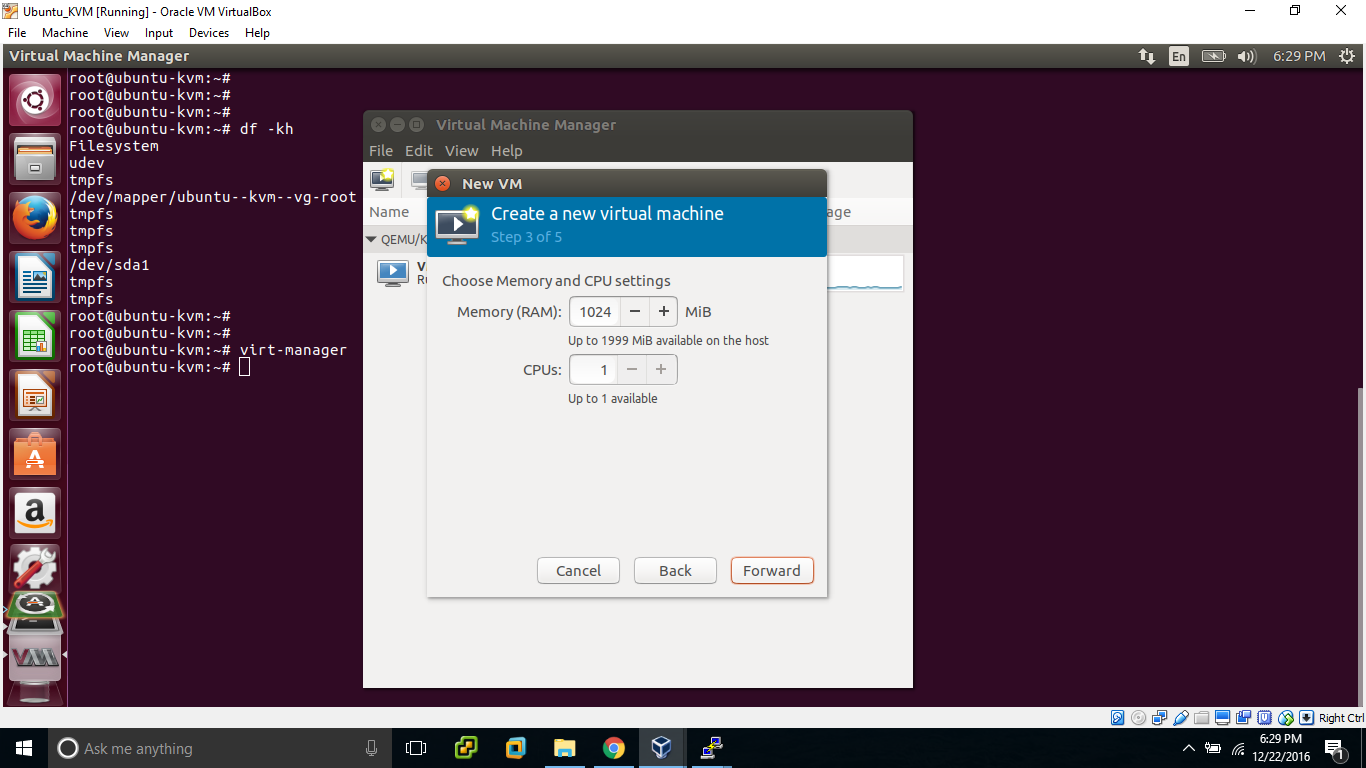Click the Name column header

(x=389, y=212)
